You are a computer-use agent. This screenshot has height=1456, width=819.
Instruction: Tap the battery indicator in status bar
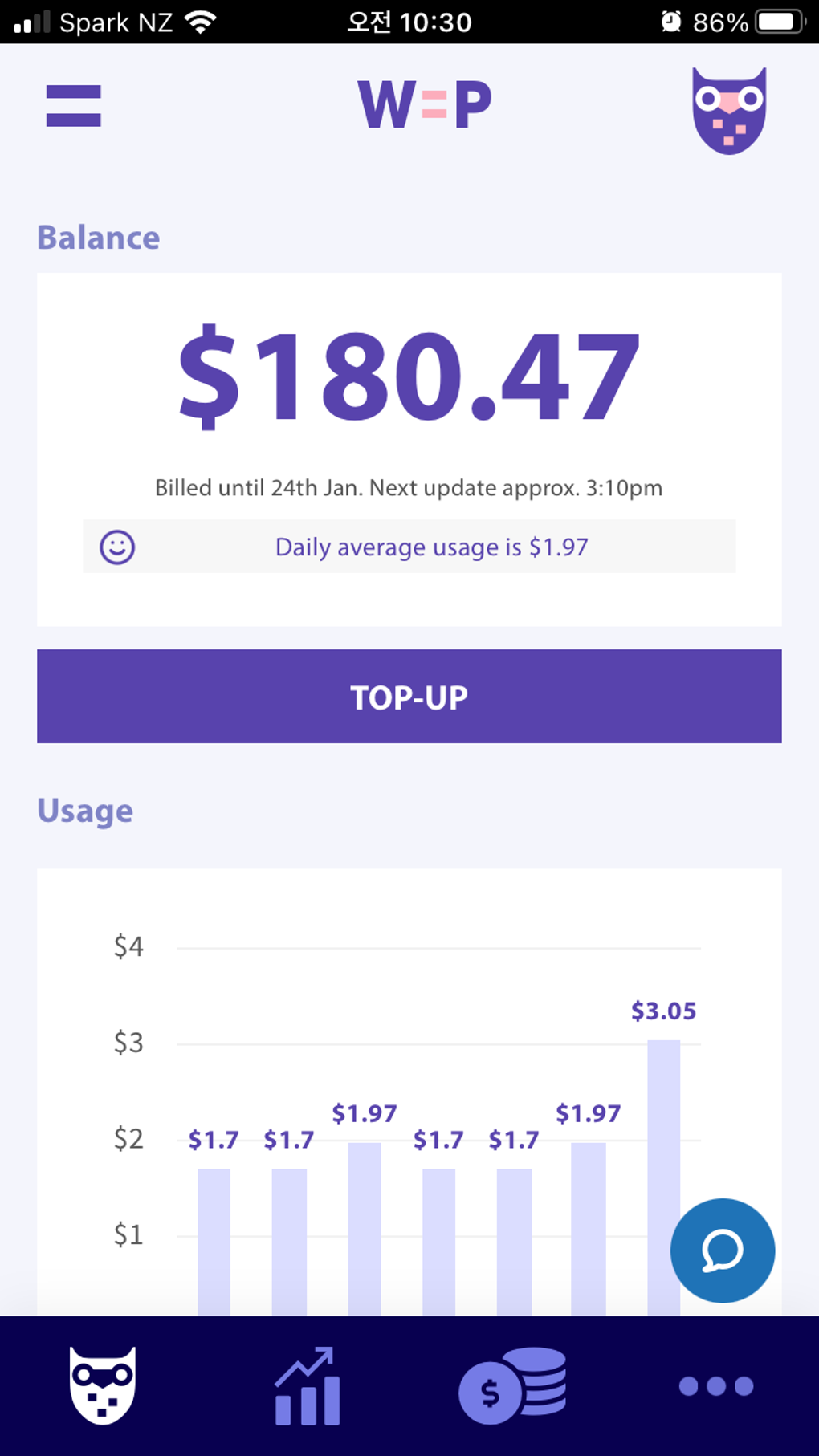(780, 22)
